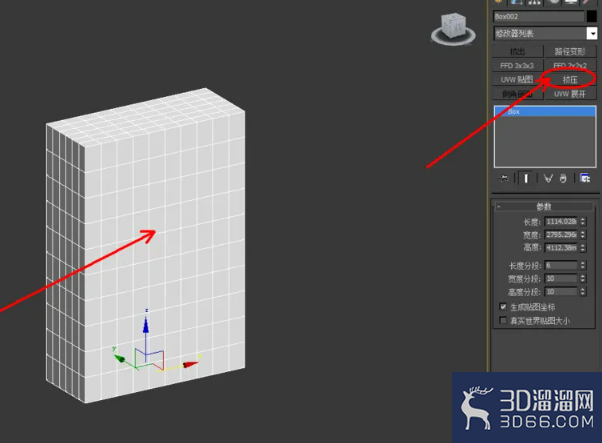Click the UVW 贴图 button
The width and height of the screenshot is (602, 443).
[x=518, y=79]
